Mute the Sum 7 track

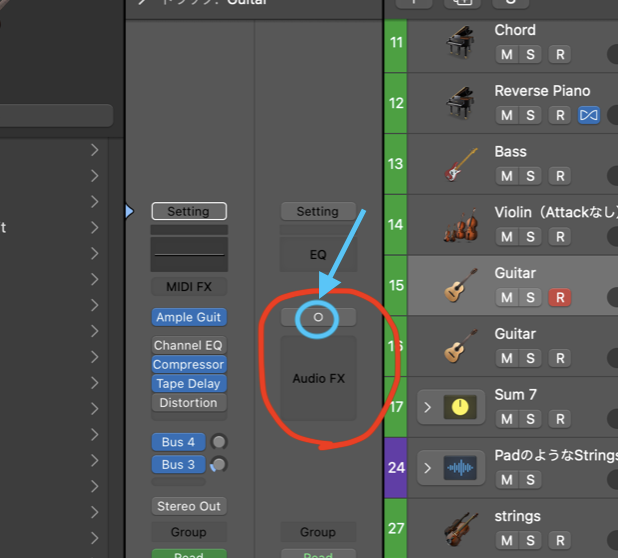point(507,419)
